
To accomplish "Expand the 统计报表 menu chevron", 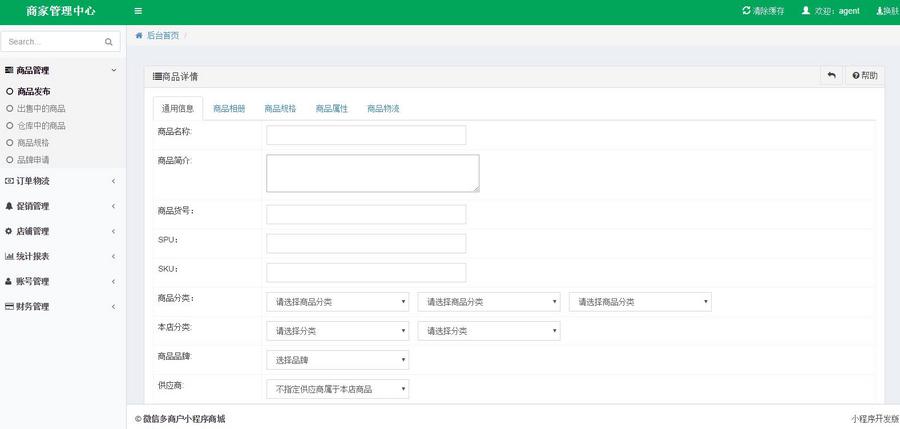I will 114,256.
